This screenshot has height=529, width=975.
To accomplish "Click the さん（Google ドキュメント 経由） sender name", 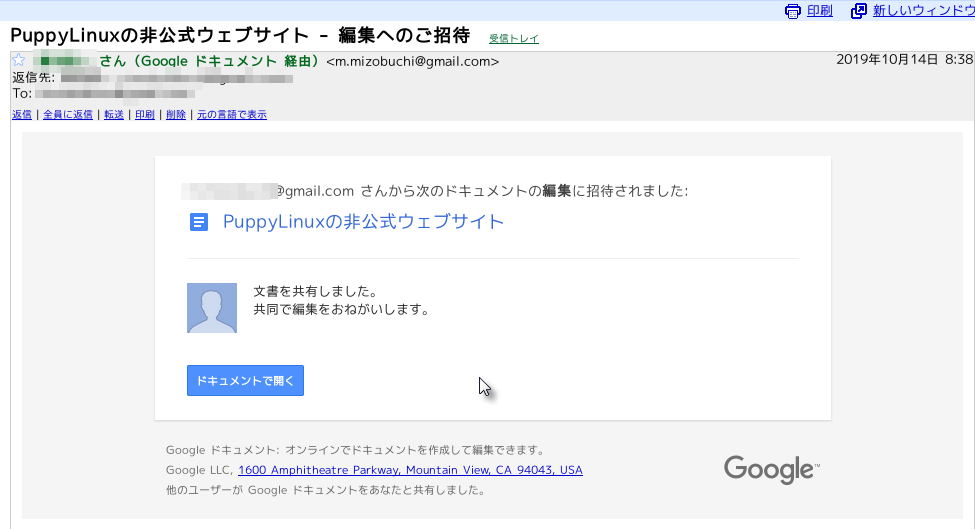I will click(x=210, y=61).
